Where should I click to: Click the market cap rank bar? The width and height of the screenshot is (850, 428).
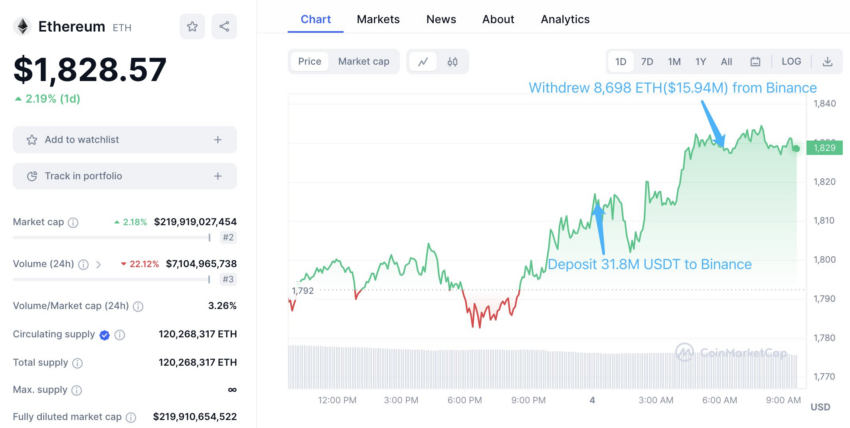pyautogui.click(x=112, y=237)
